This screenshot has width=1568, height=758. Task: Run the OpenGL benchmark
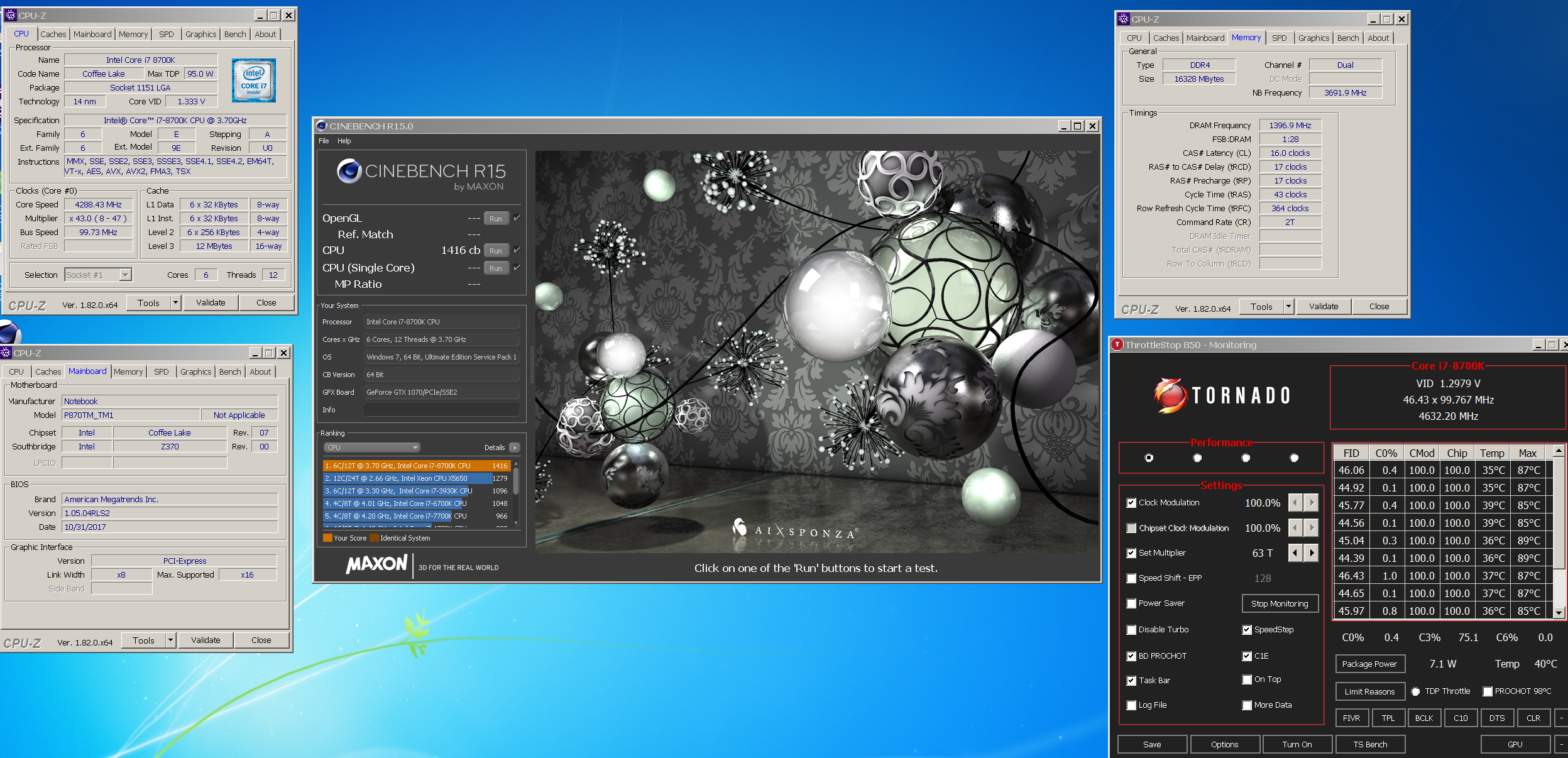tap(496, 219)
